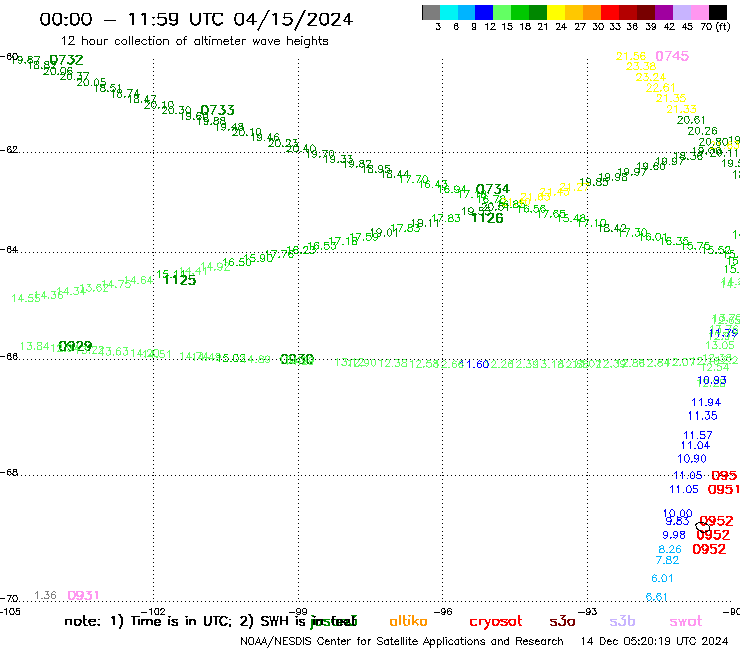The width and height of the screenshot is (740, 650).
Task: Click the lavender legend color swatch
Action: tap(681, 12)
